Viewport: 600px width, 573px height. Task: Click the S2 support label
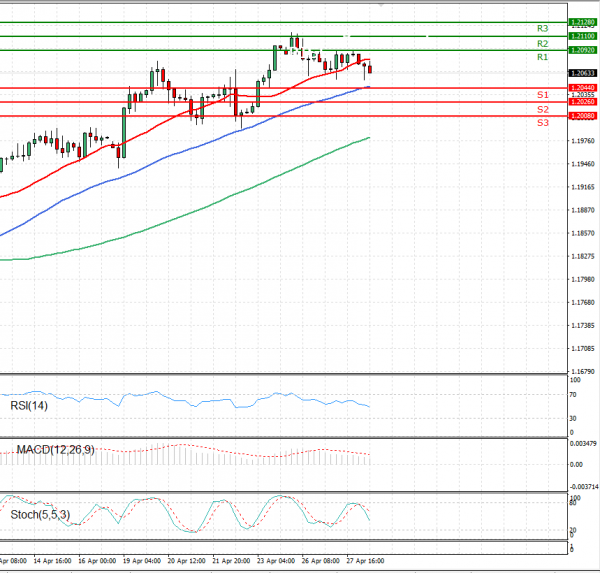point(543,109)
